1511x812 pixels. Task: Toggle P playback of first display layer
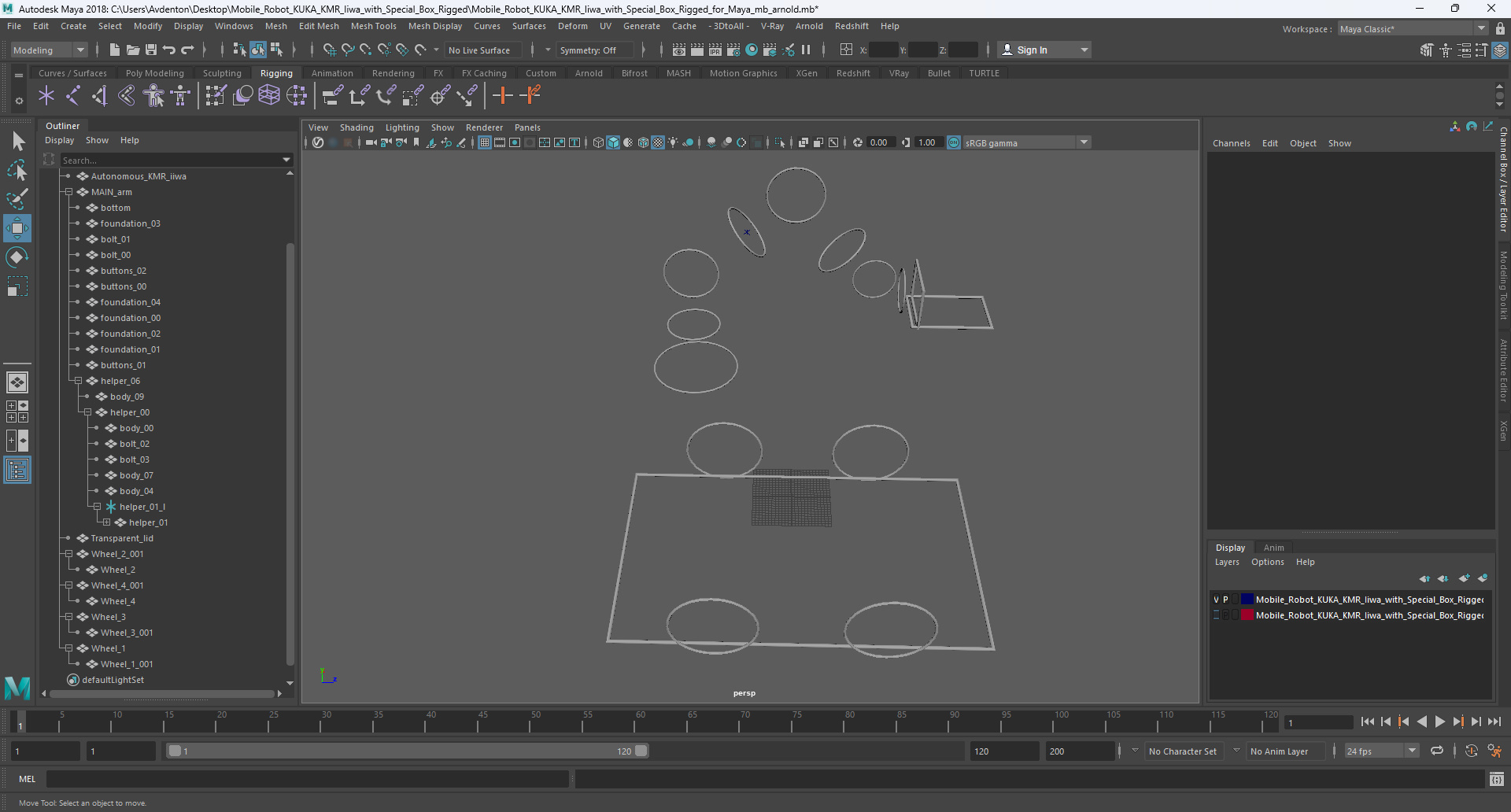(1225, 600)
